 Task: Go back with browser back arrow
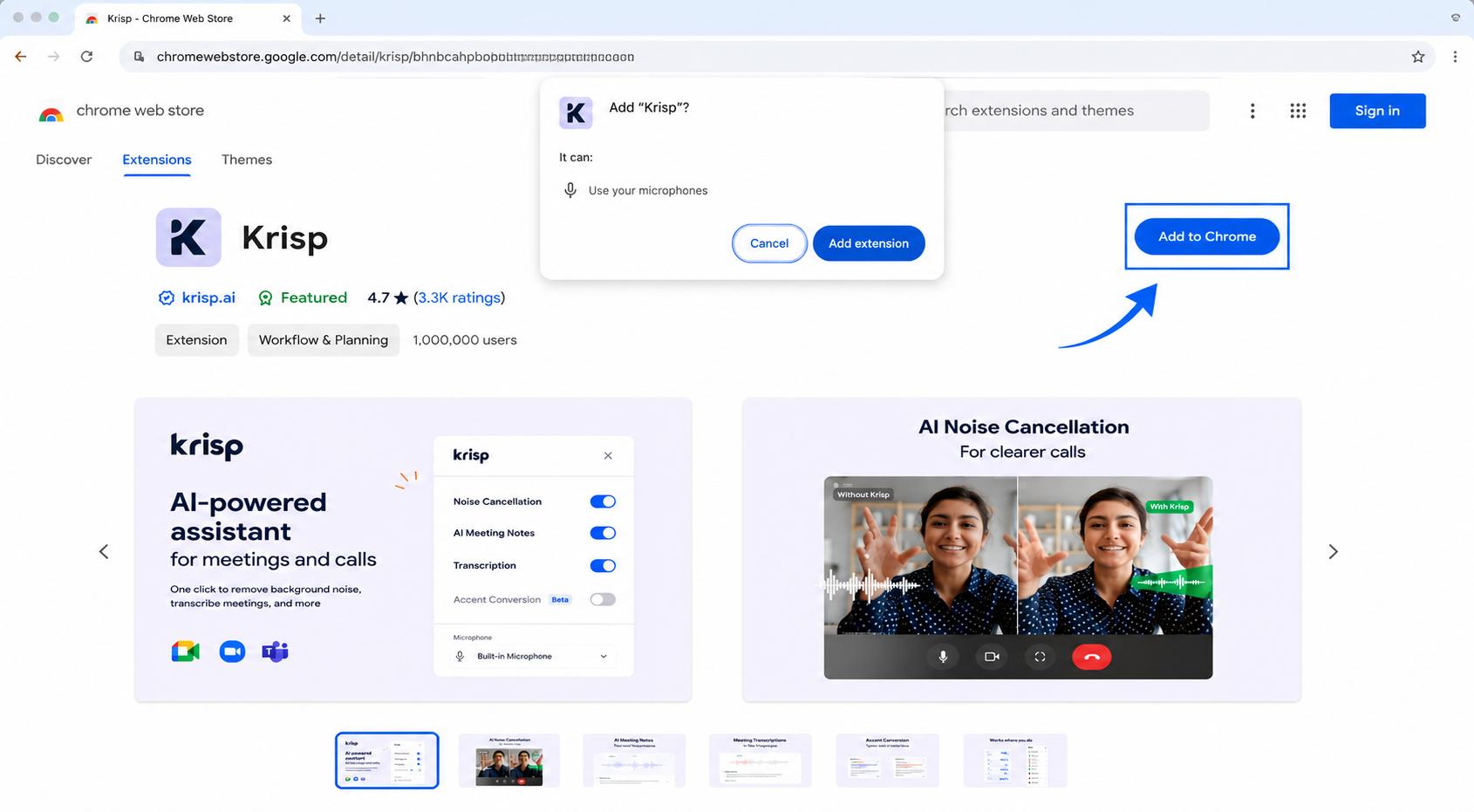pyautogui.click(x=21, y=57)
